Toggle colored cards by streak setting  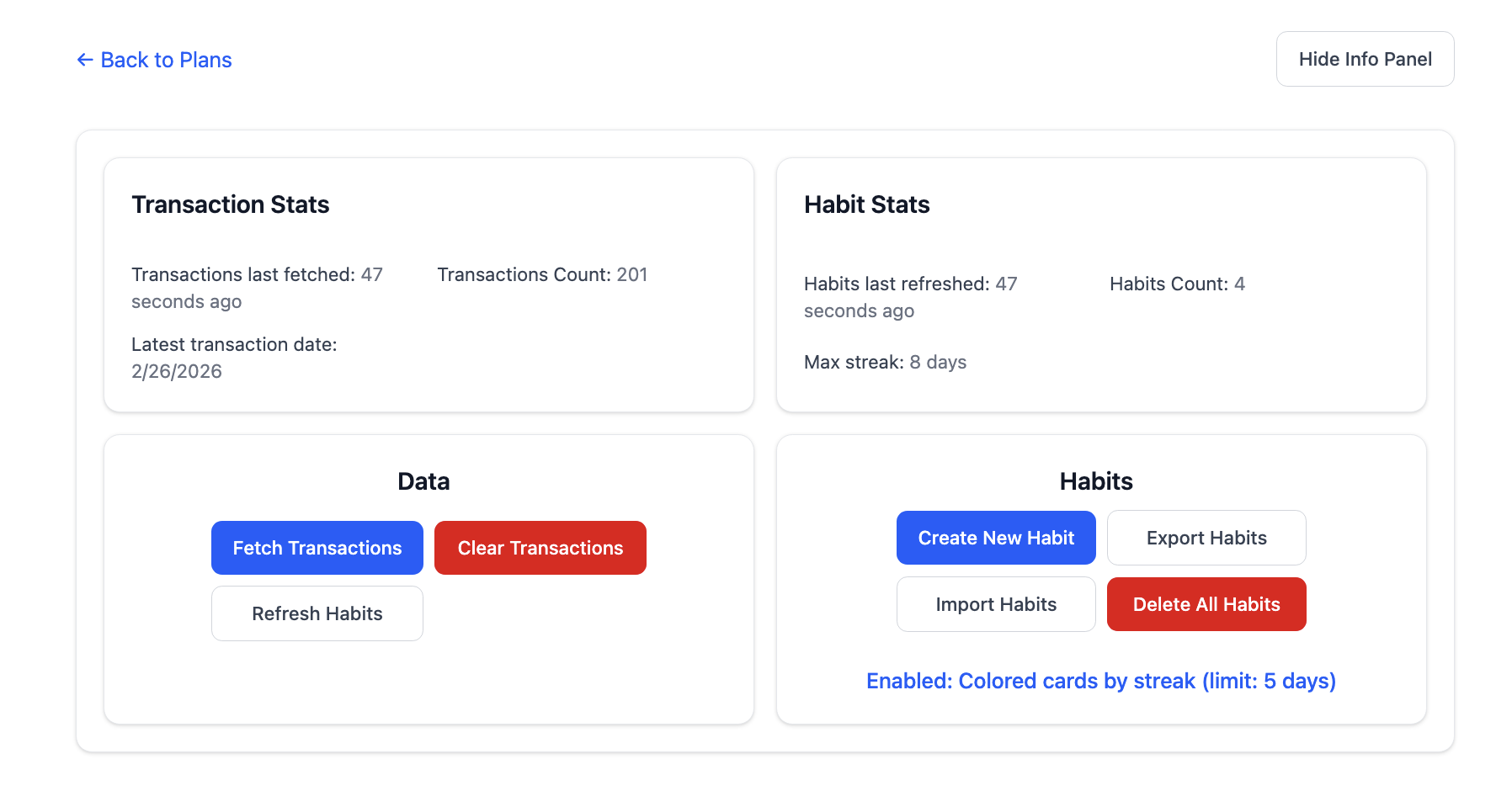[1100, 681]
